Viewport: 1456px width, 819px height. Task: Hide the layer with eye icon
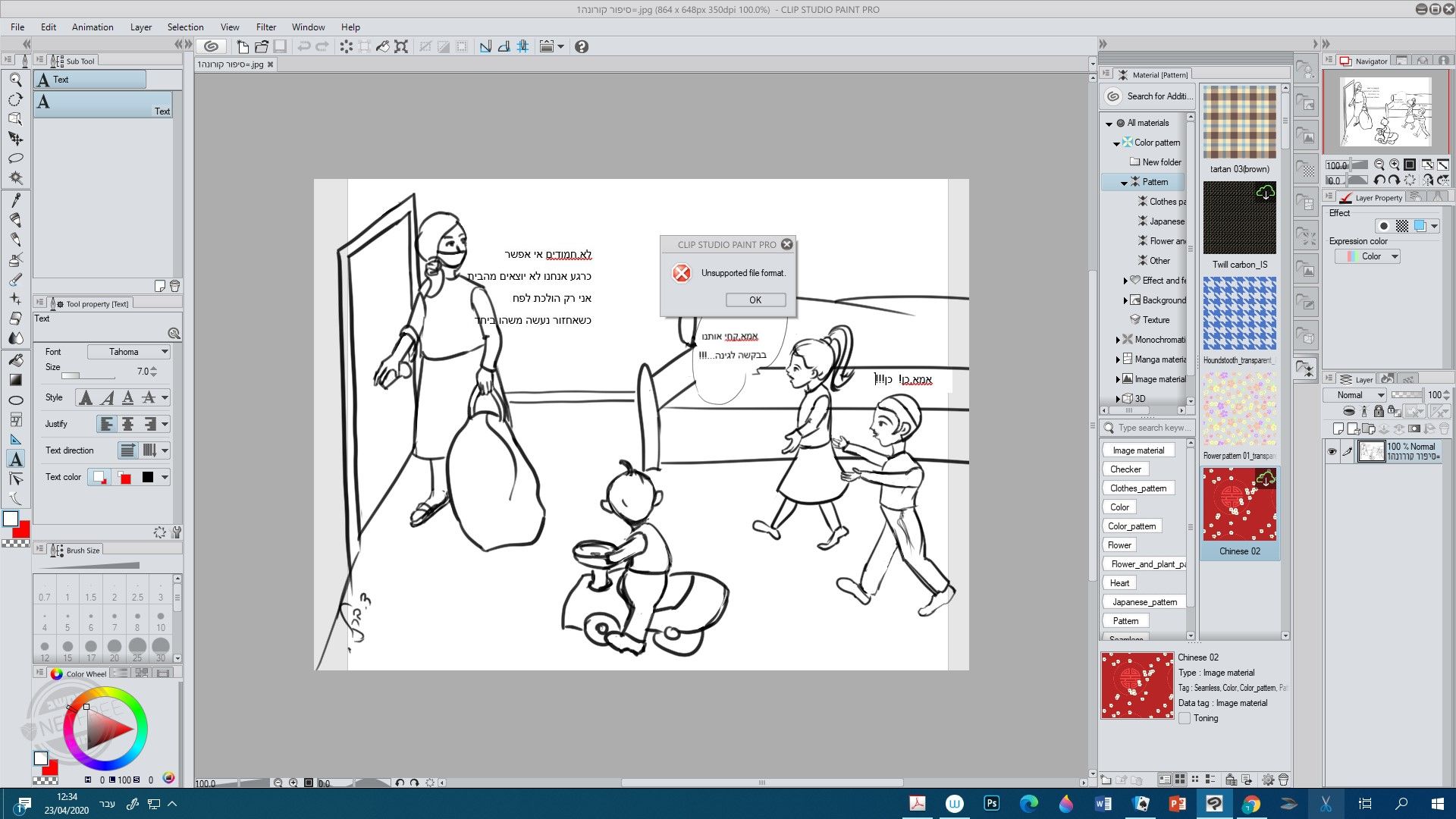(1332, 451)
